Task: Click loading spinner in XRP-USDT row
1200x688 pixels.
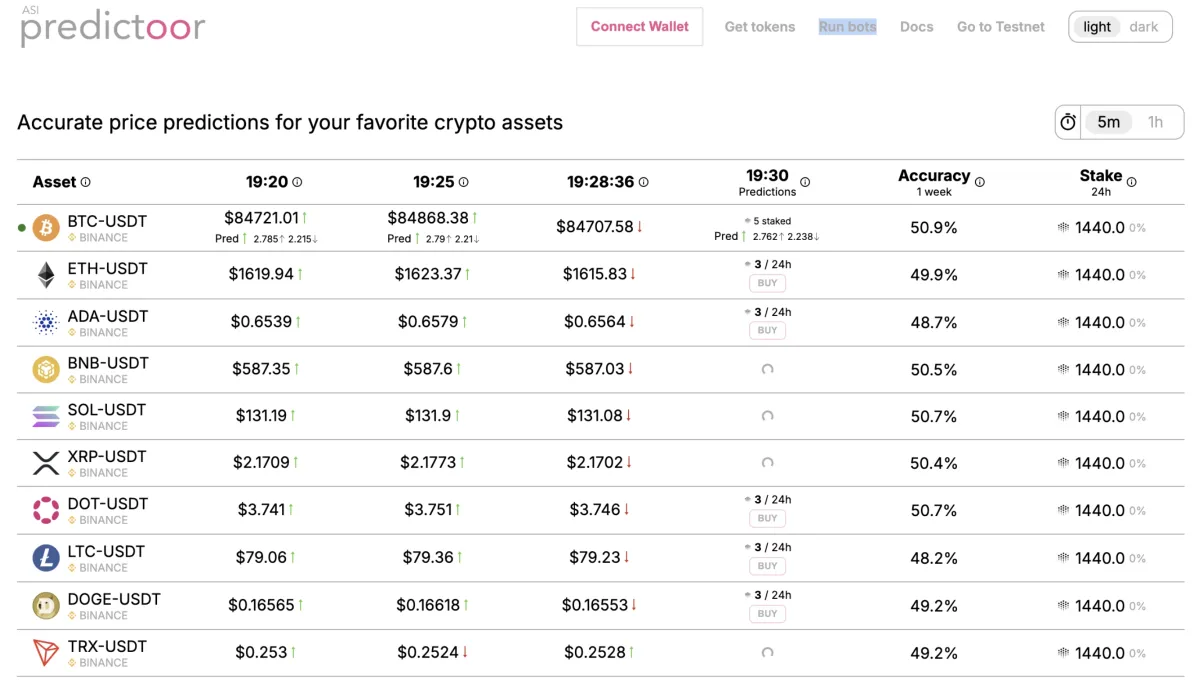Action: 767,463
